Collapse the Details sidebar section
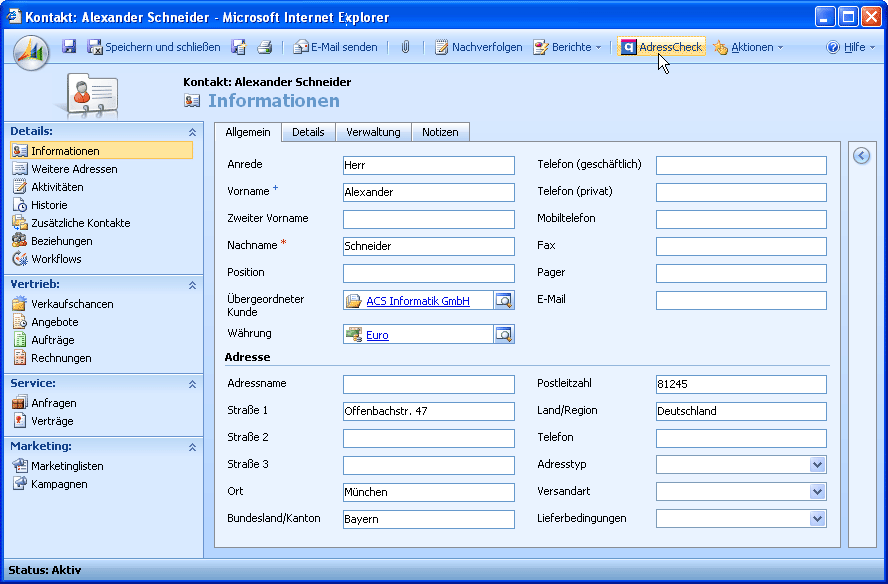The height and width of the screenshot is (584, 888). pos(193,132)
